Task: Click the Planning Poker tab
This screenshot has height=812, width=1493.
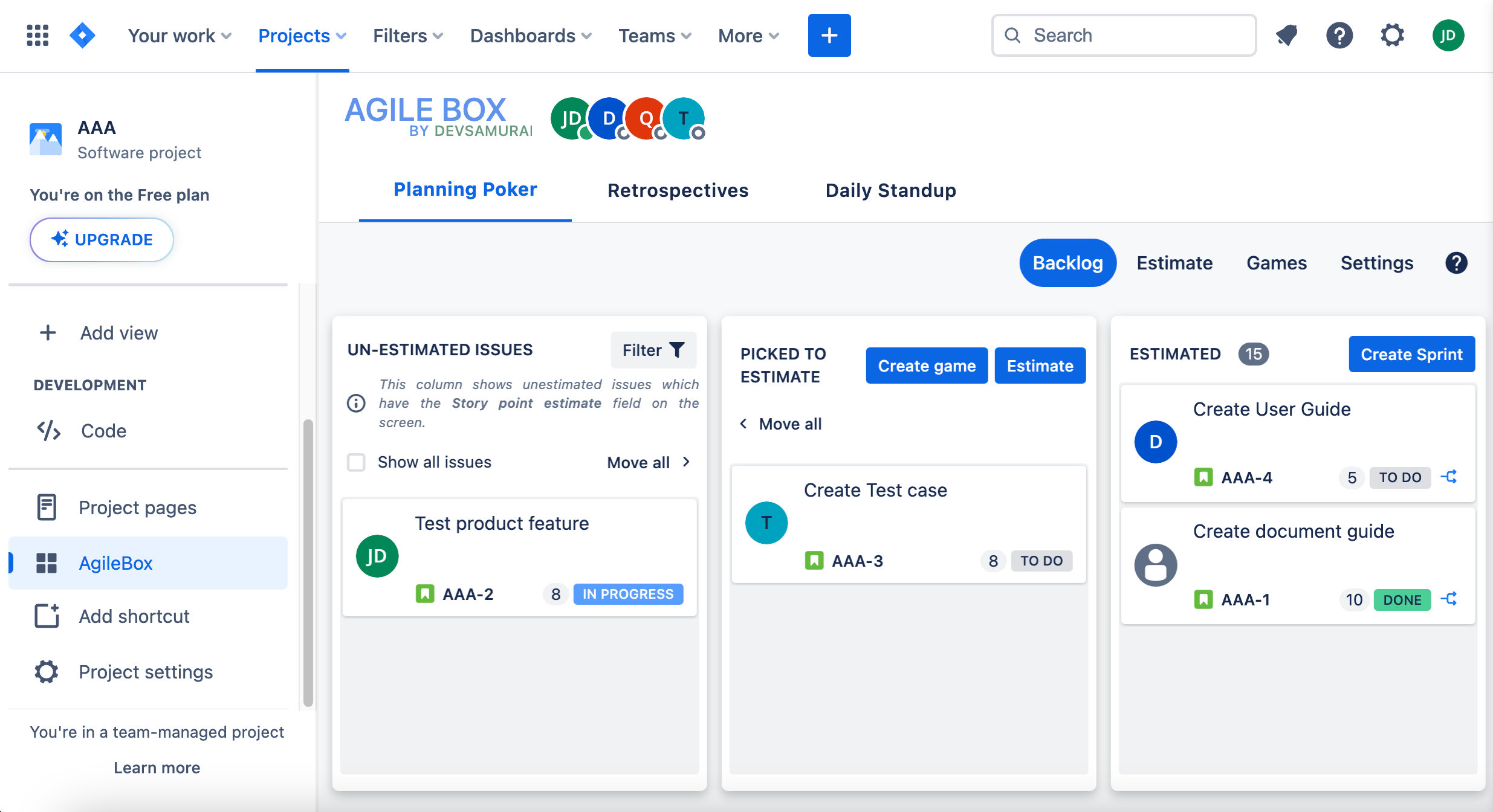Action: [x=465, y=190]
